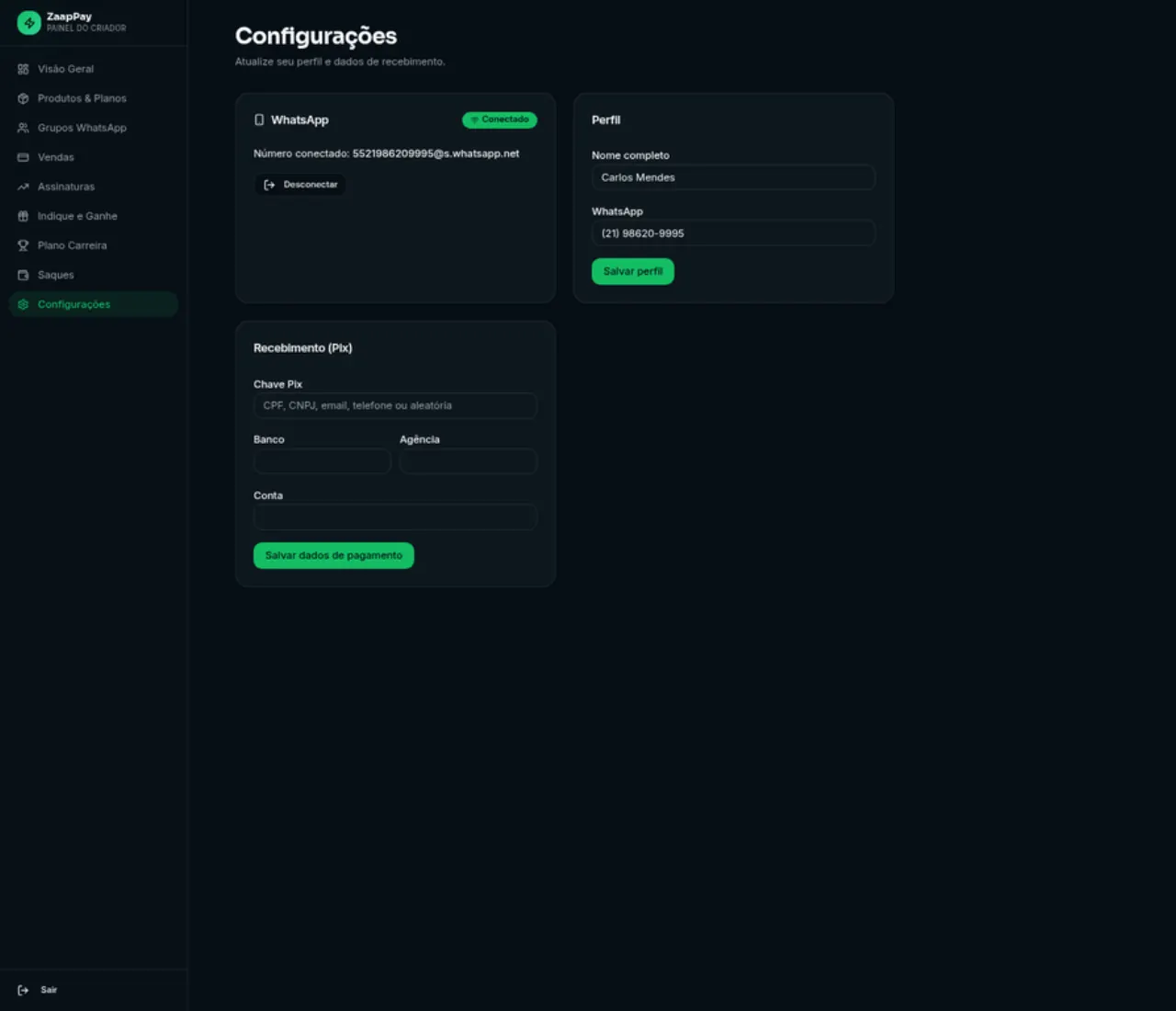Focus the WhatsApp phone number field
Screen dimensions: 1176x1011
tap(733, 233)
